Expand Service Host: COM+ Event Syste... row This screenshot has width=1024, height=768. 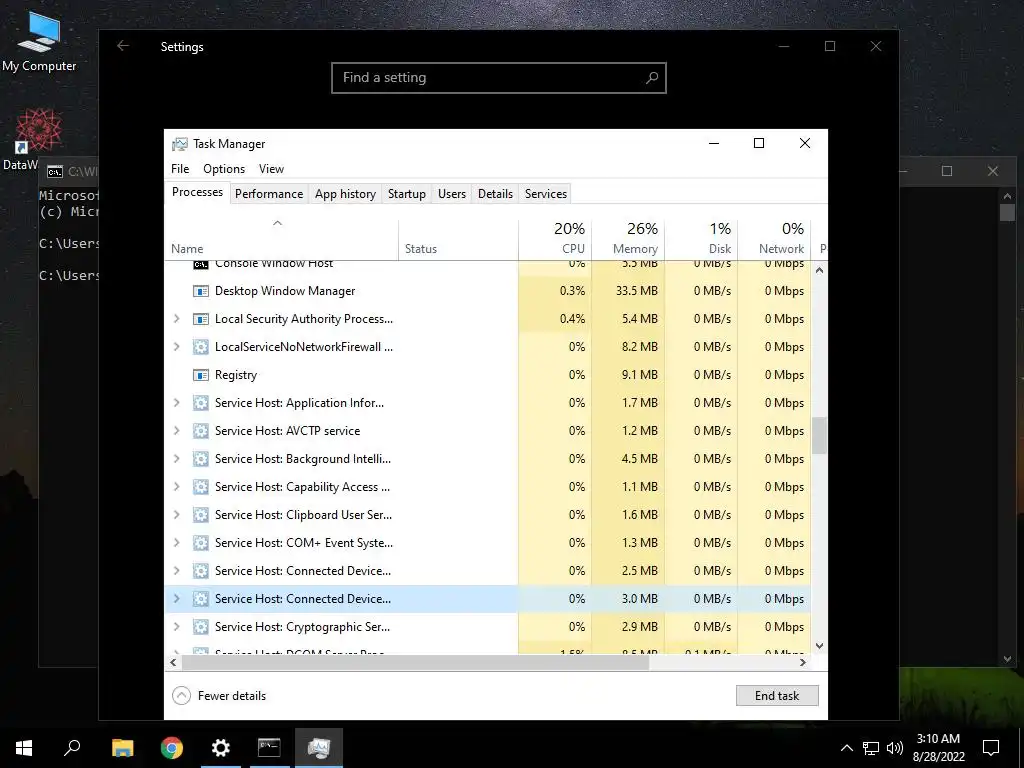pyautogui.click(x=176, y=543)
